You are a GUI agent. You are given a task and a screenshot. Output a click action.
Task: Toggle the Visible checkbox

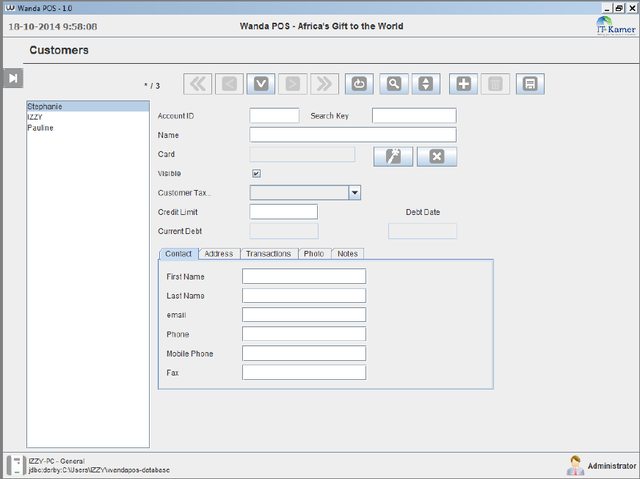(256, 173)
